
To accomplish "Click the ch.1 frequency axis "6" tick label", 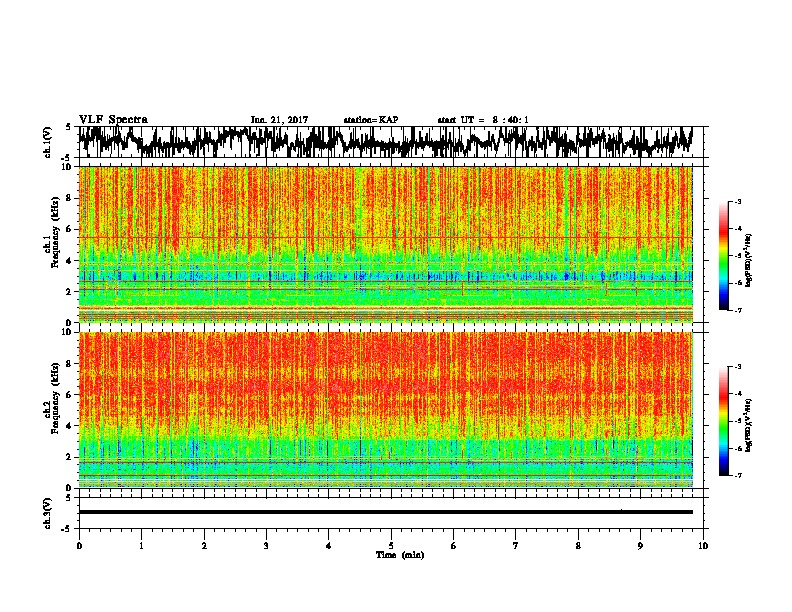I will pyautogui.click(x=70, y=229).
